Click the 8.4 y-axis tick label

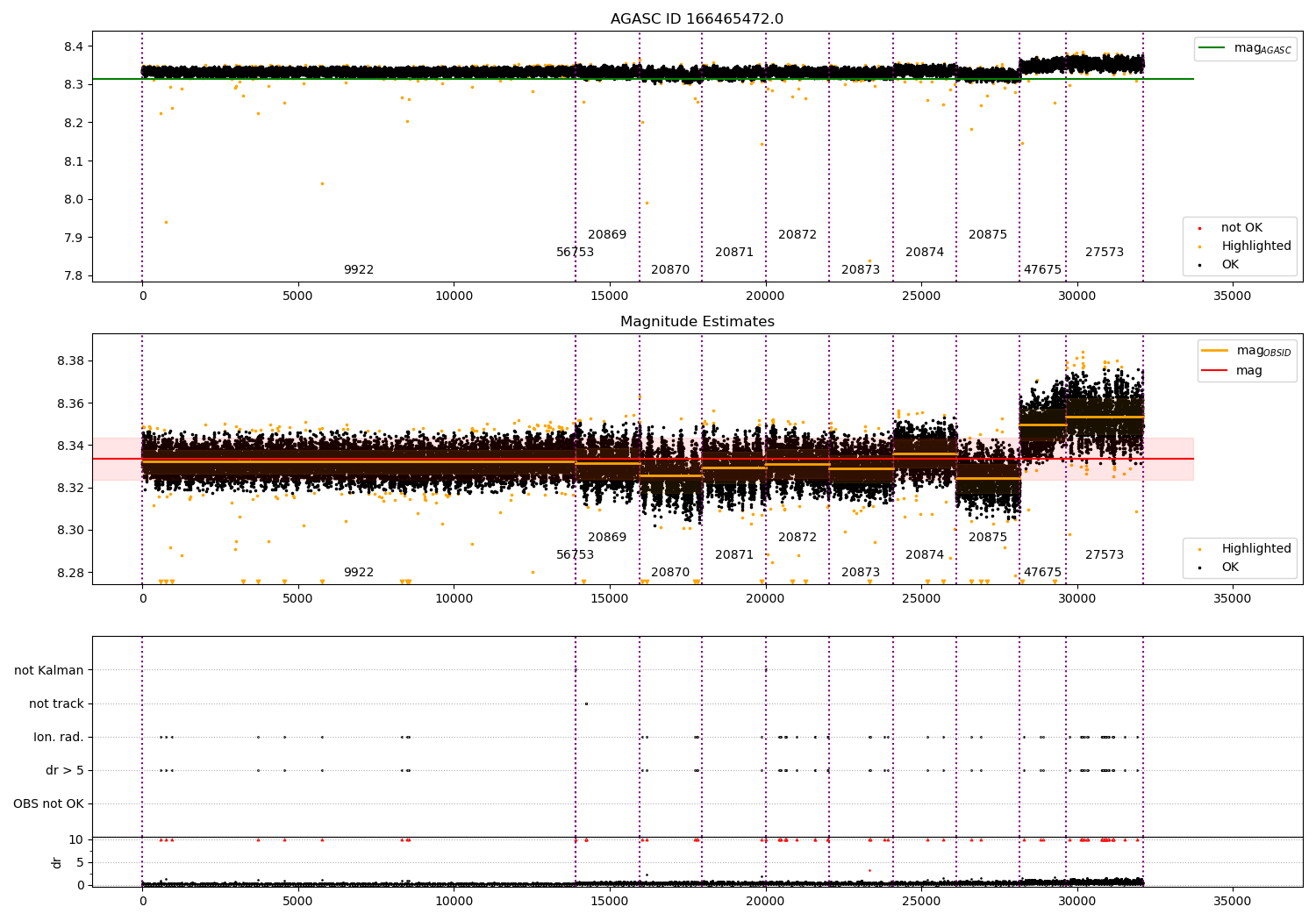click(x=74, y=46)
